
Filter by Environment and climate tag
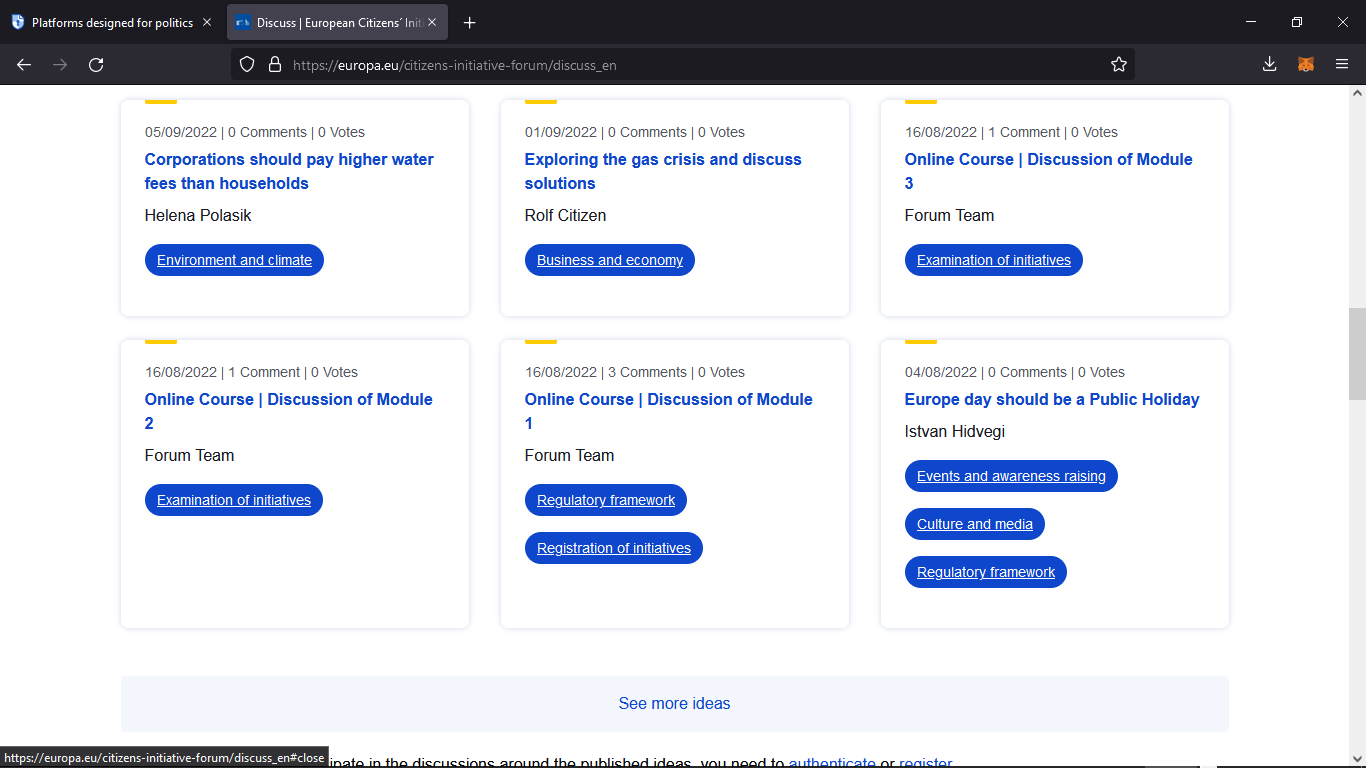(234, 260)
